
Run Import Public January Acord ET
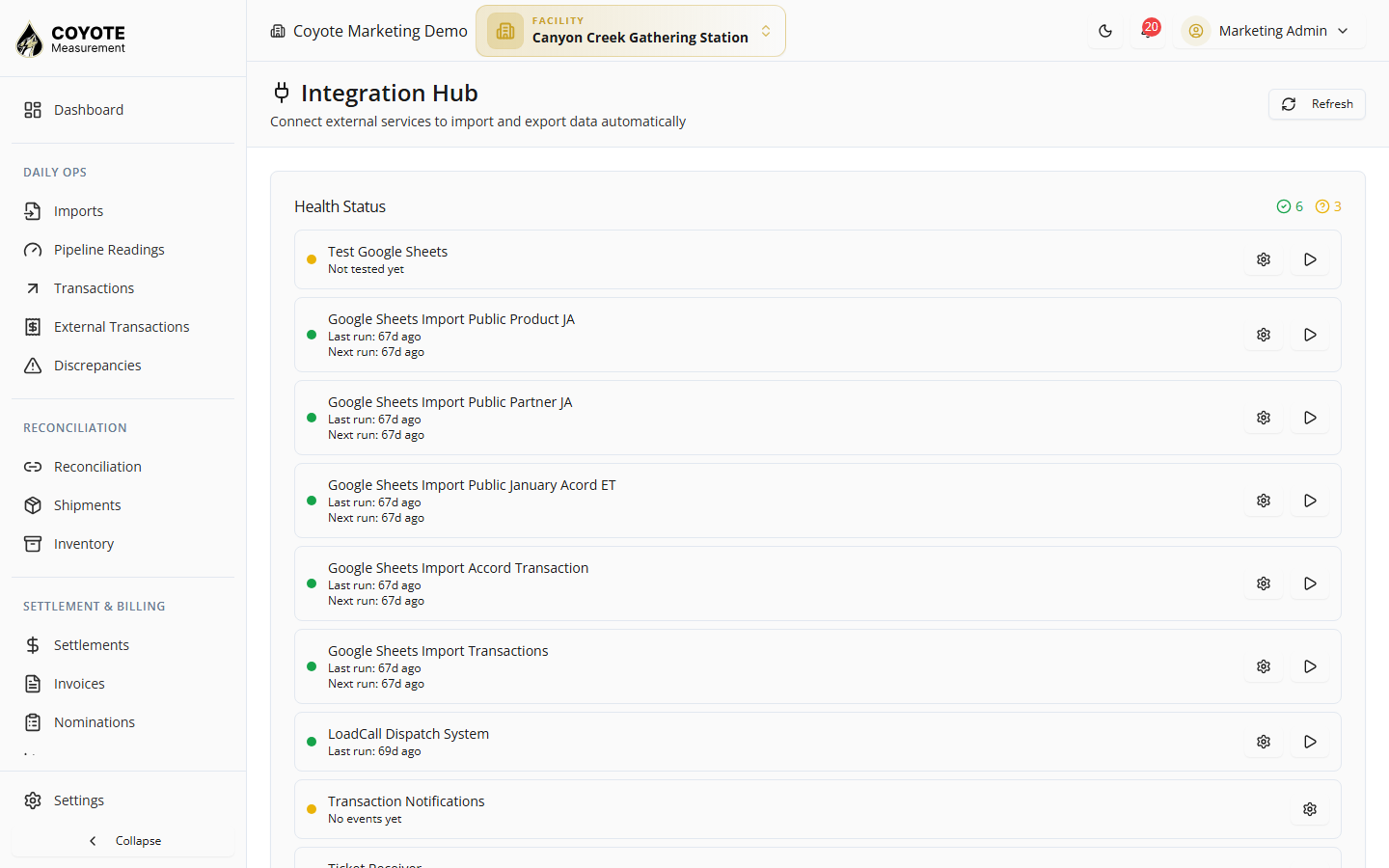click(1310, 501)
